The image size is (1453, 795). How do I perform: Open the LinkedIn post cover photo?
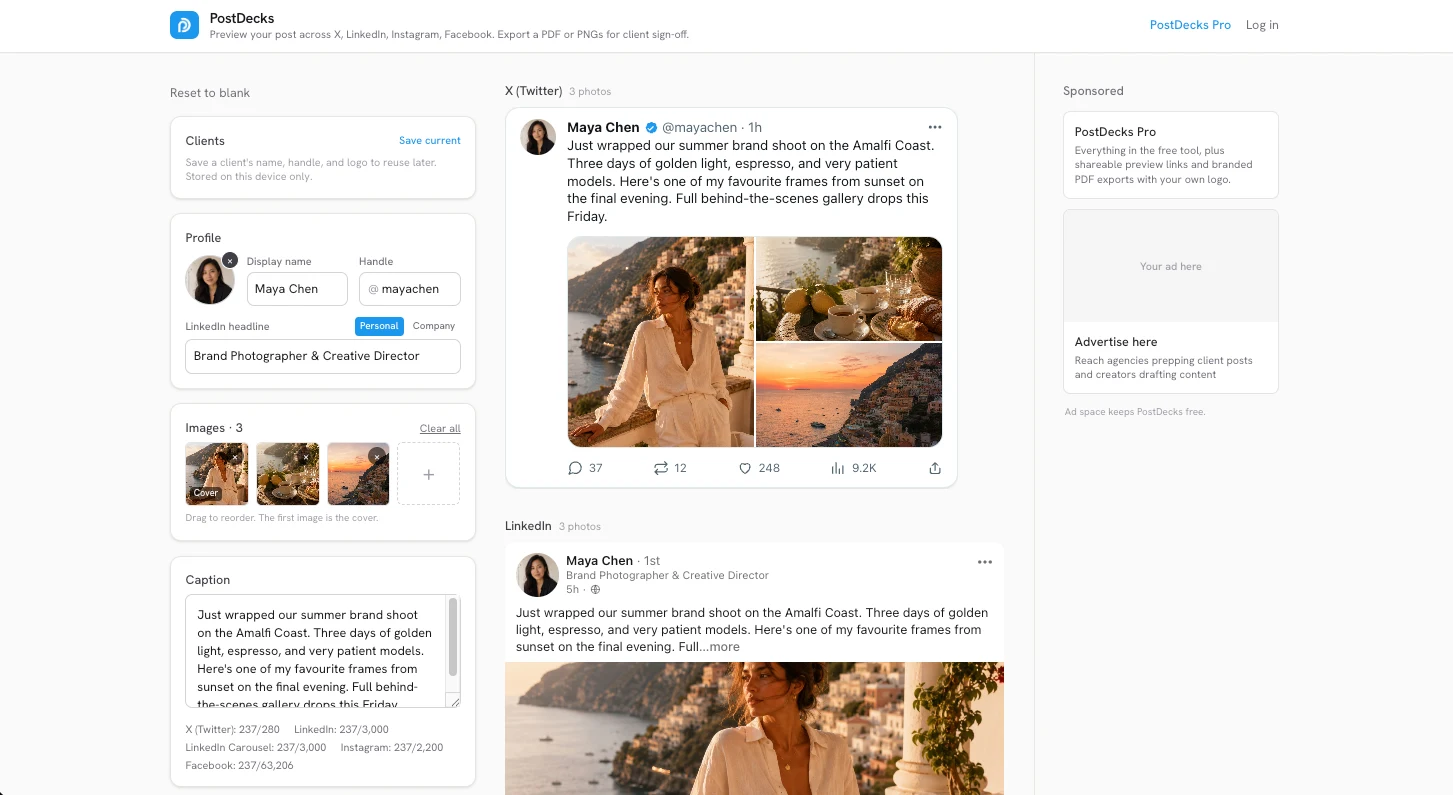[x=754, y=728]
